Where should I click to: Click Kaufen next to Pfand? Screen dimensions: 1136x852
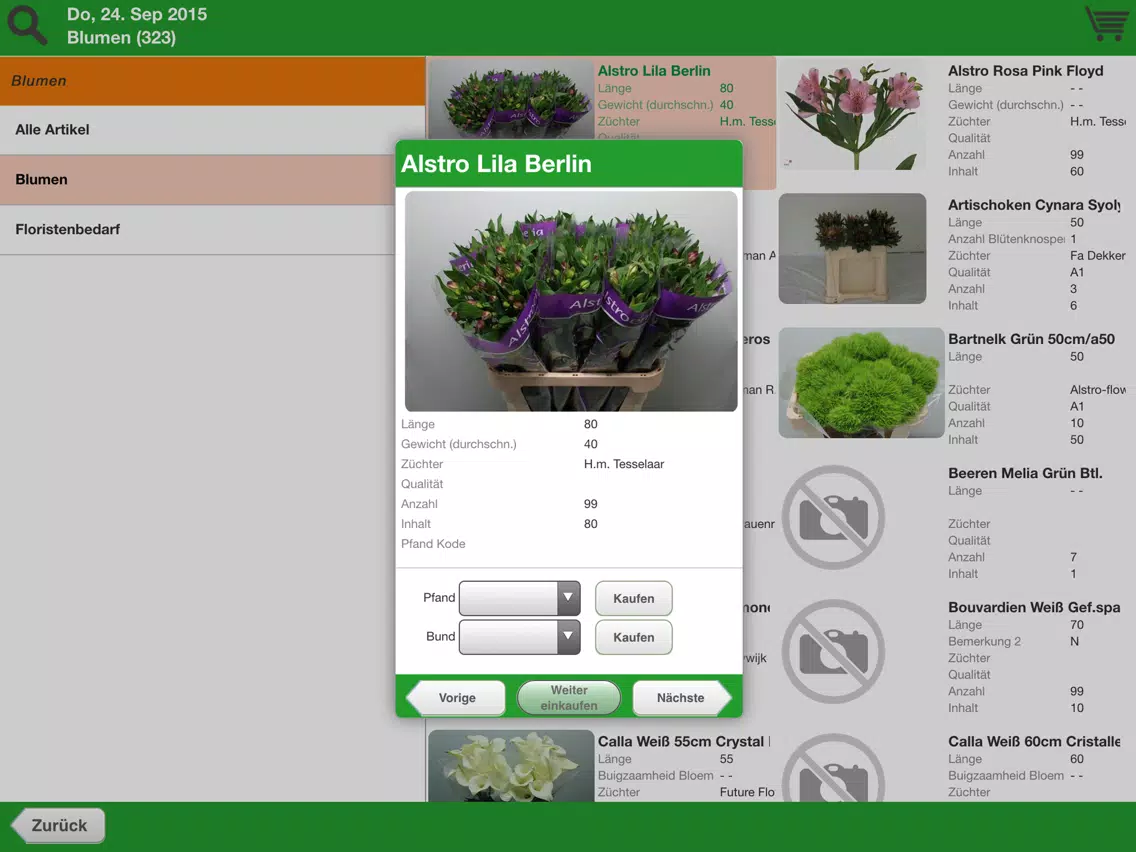(x=634, y=598)
